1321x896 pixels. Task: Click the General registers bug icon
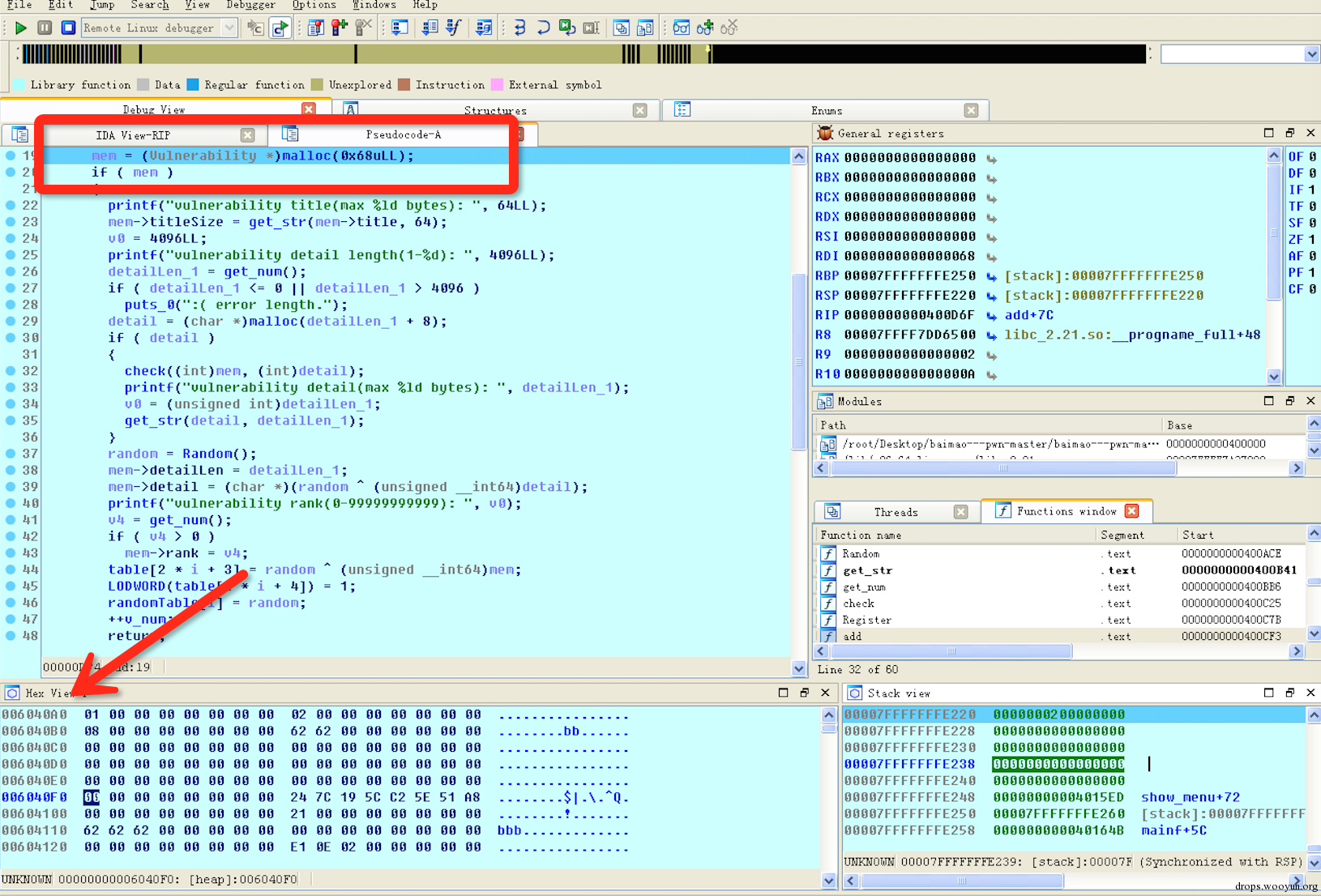click(x=825, y=134)
